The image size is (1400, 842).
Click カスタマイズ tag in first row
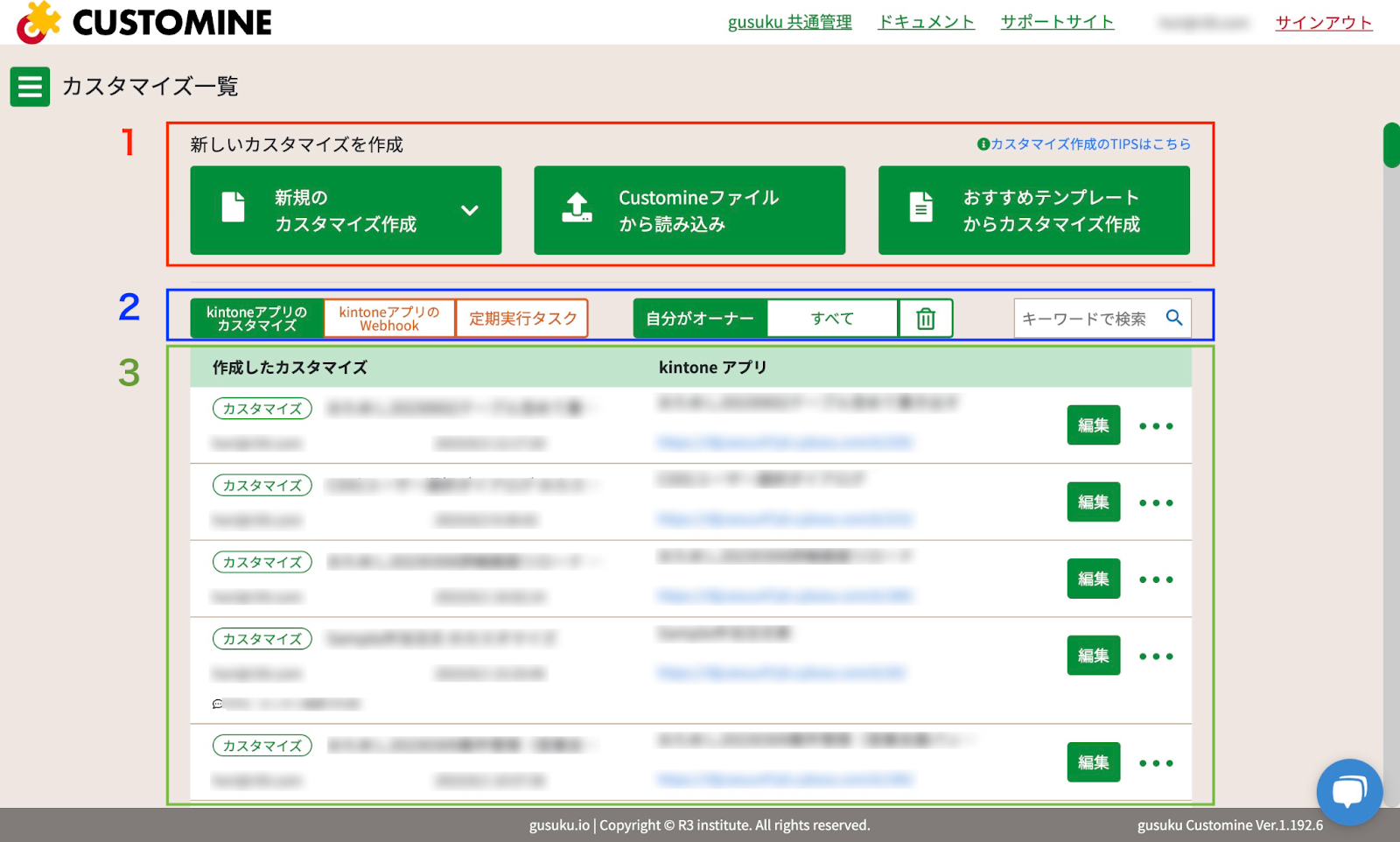pyautogui.click(x=262, y=409)
